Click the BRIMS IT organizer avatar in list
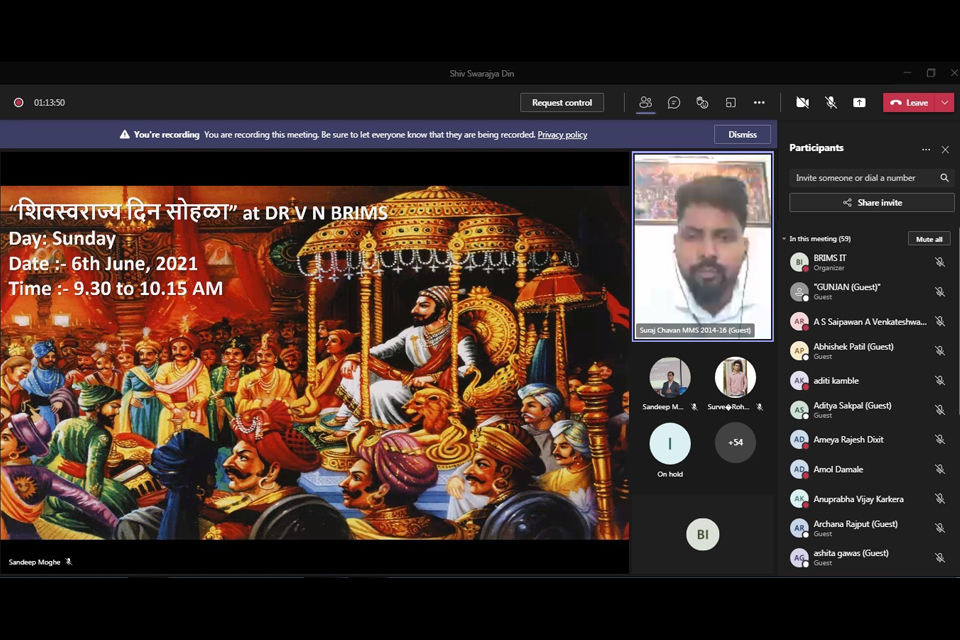Viewport: 960px width, 640px height. (799, 262)
